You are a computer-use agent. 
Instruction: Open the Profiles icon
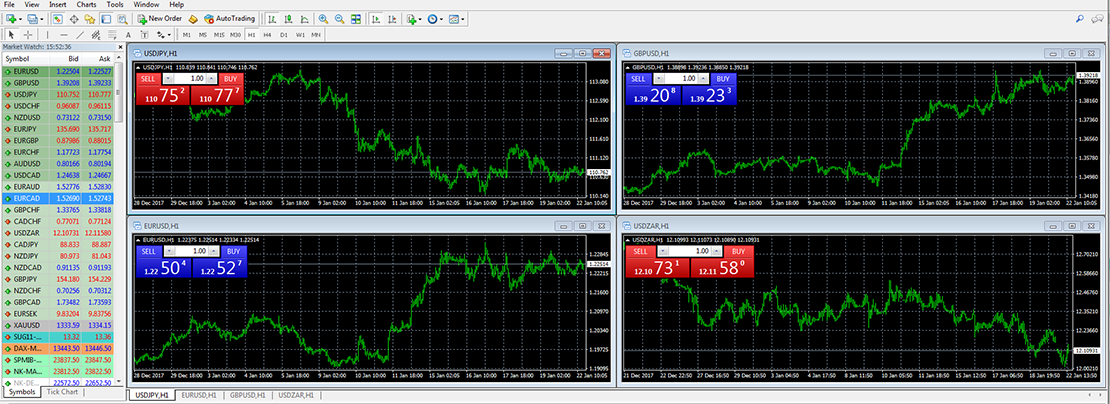pyautogui.click(x=32, y=18)
